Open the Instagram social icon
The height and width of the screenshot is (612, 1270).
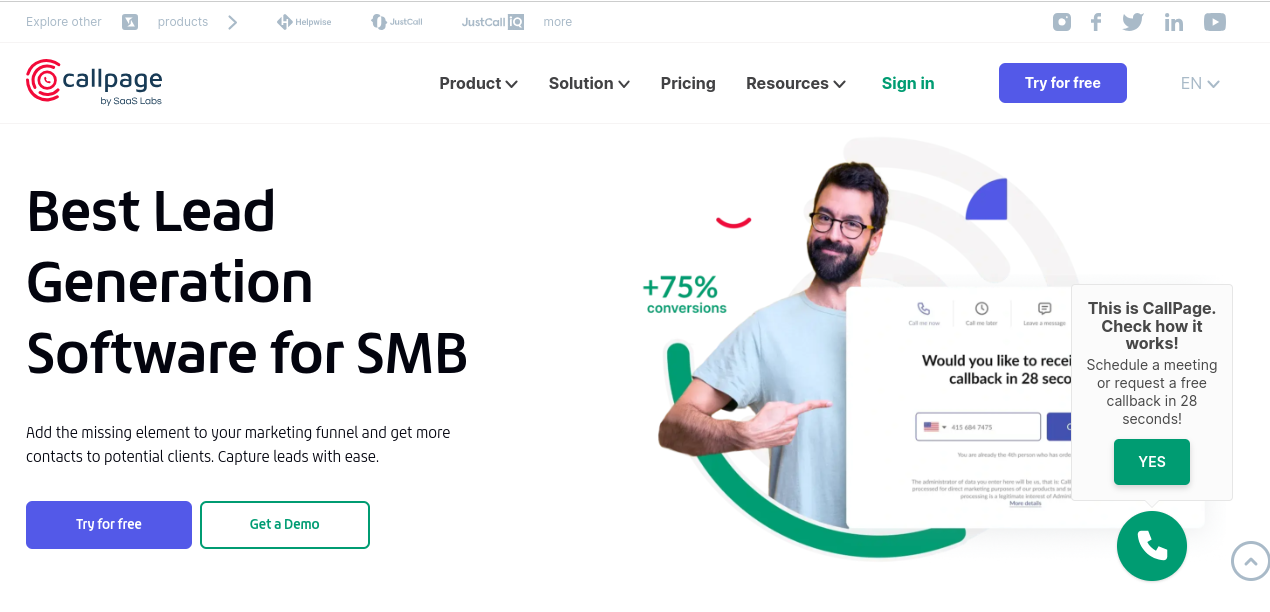1062,22
